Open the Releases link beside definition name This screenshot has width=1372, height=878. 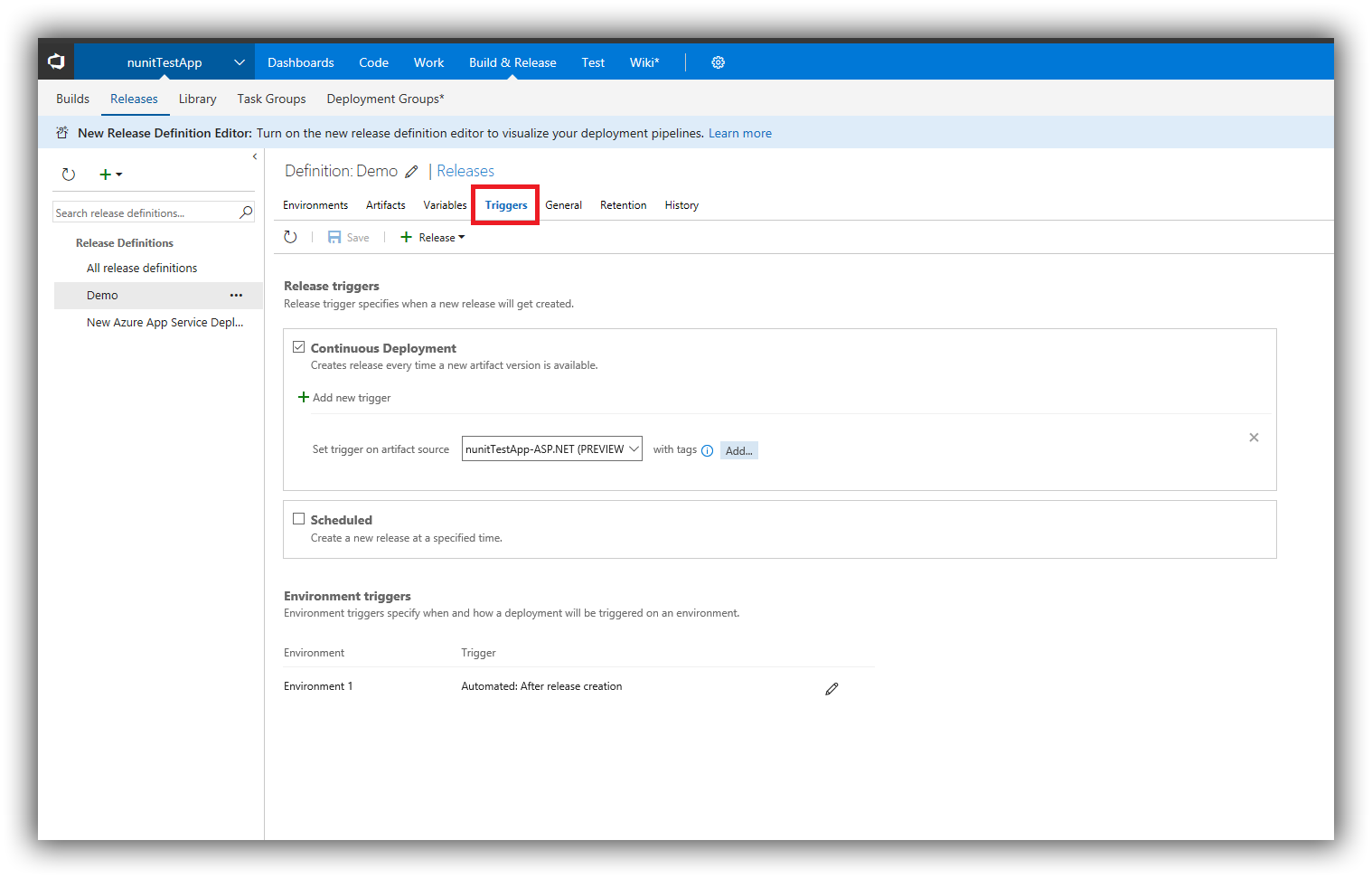pos(465,171)
